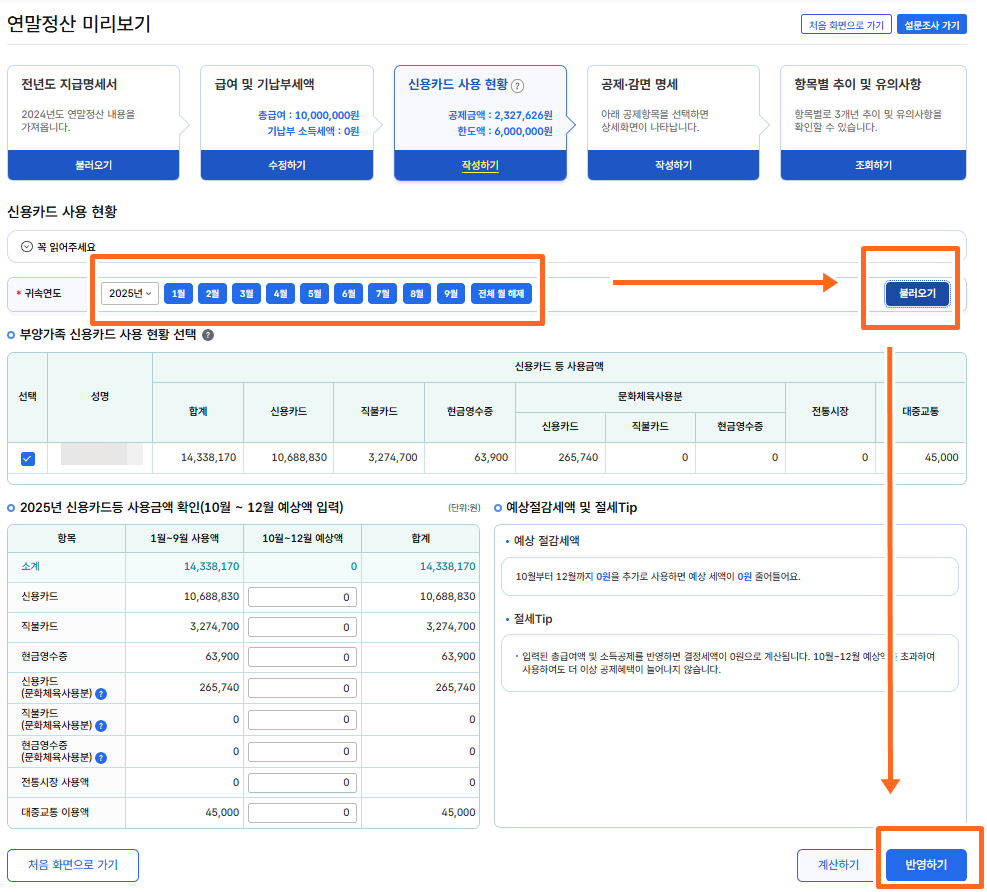Click the 총급여 : 10,000,000원 text
Viewport: 987px width, 892px height.
[308, 115]
